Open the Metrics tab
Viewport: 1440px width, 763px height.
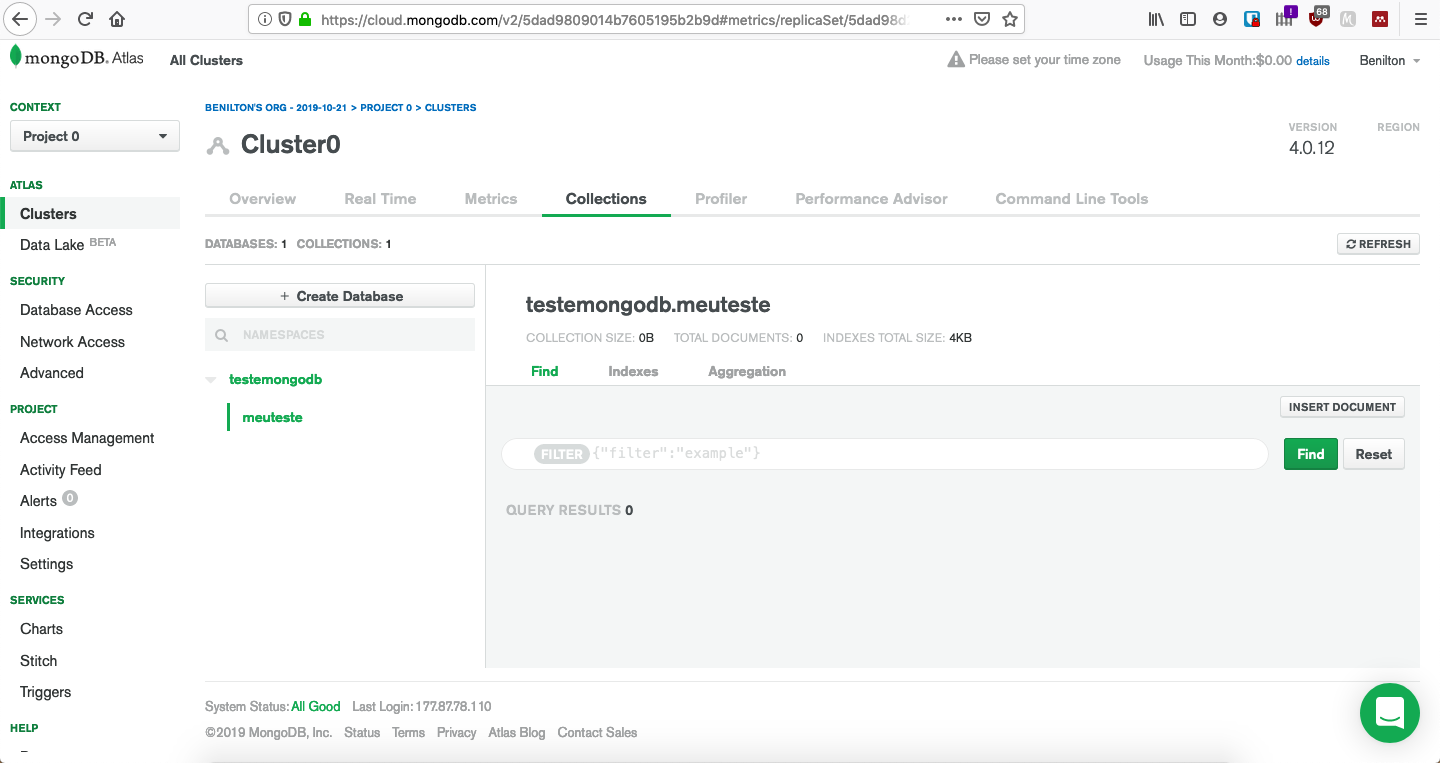[491, 199]
